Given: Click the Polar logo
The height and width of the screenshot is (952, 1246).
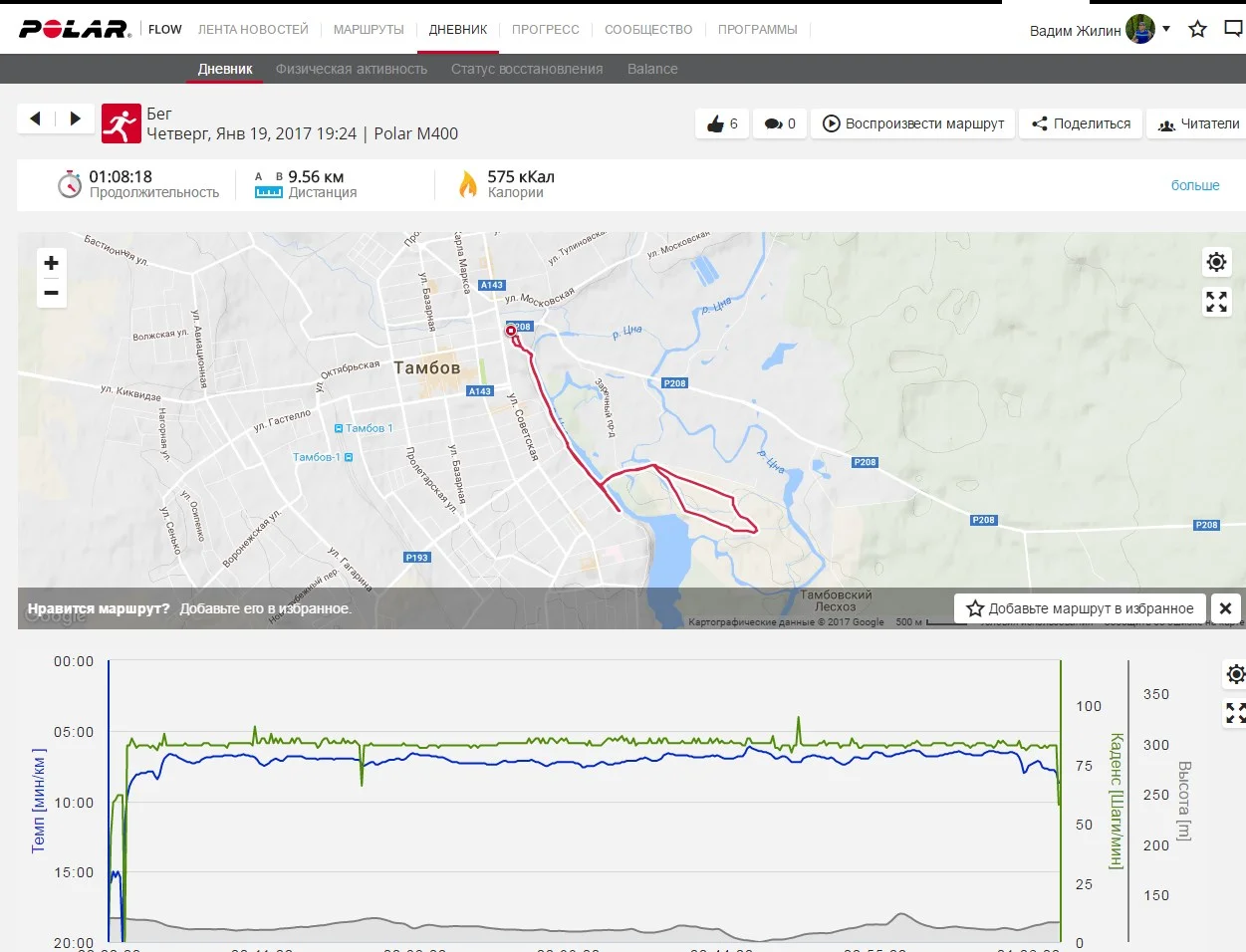Looking at the screenshot, I should (x=75, y=29).
